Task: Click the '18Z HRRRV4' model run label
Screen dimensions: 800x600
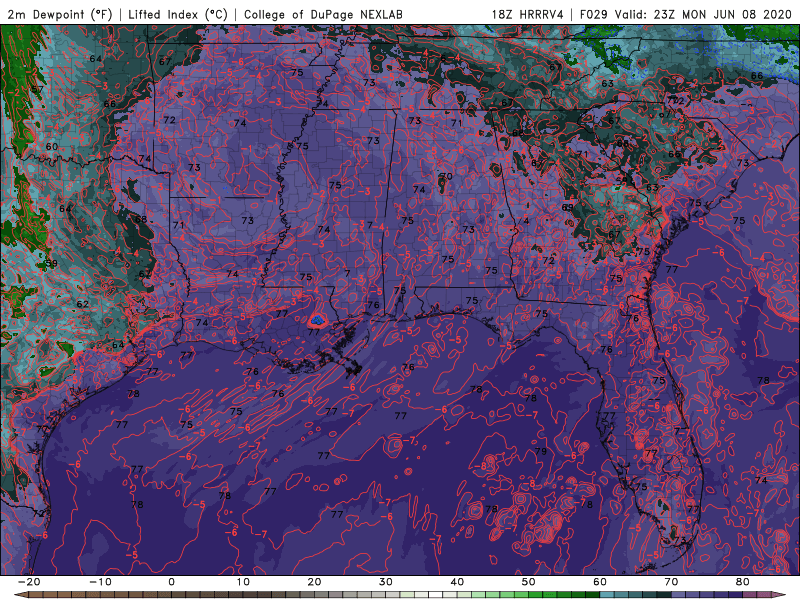Action: [528, 14]
